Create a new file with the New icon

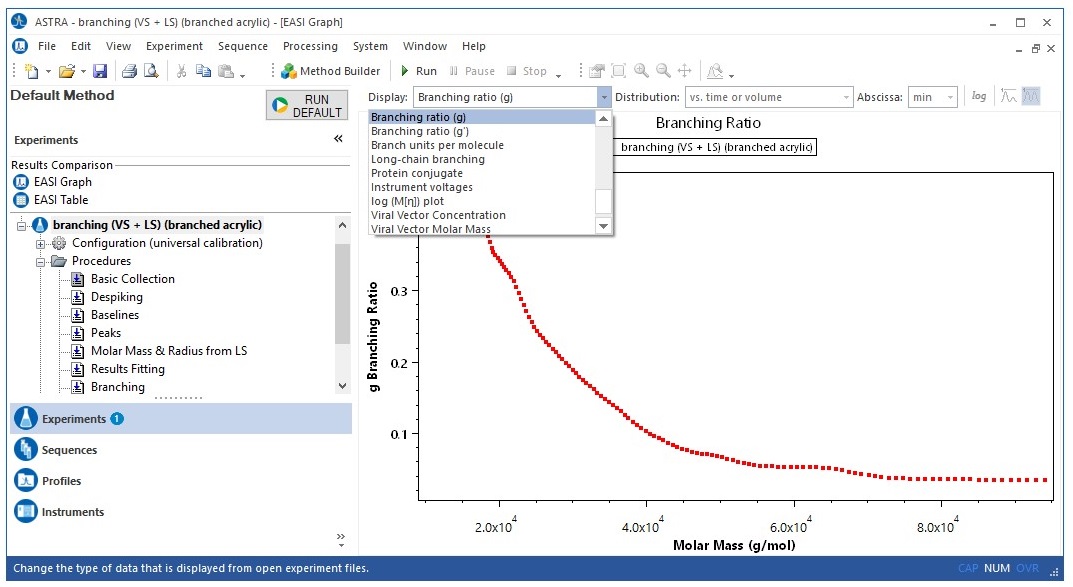click(x=31, y=70)
